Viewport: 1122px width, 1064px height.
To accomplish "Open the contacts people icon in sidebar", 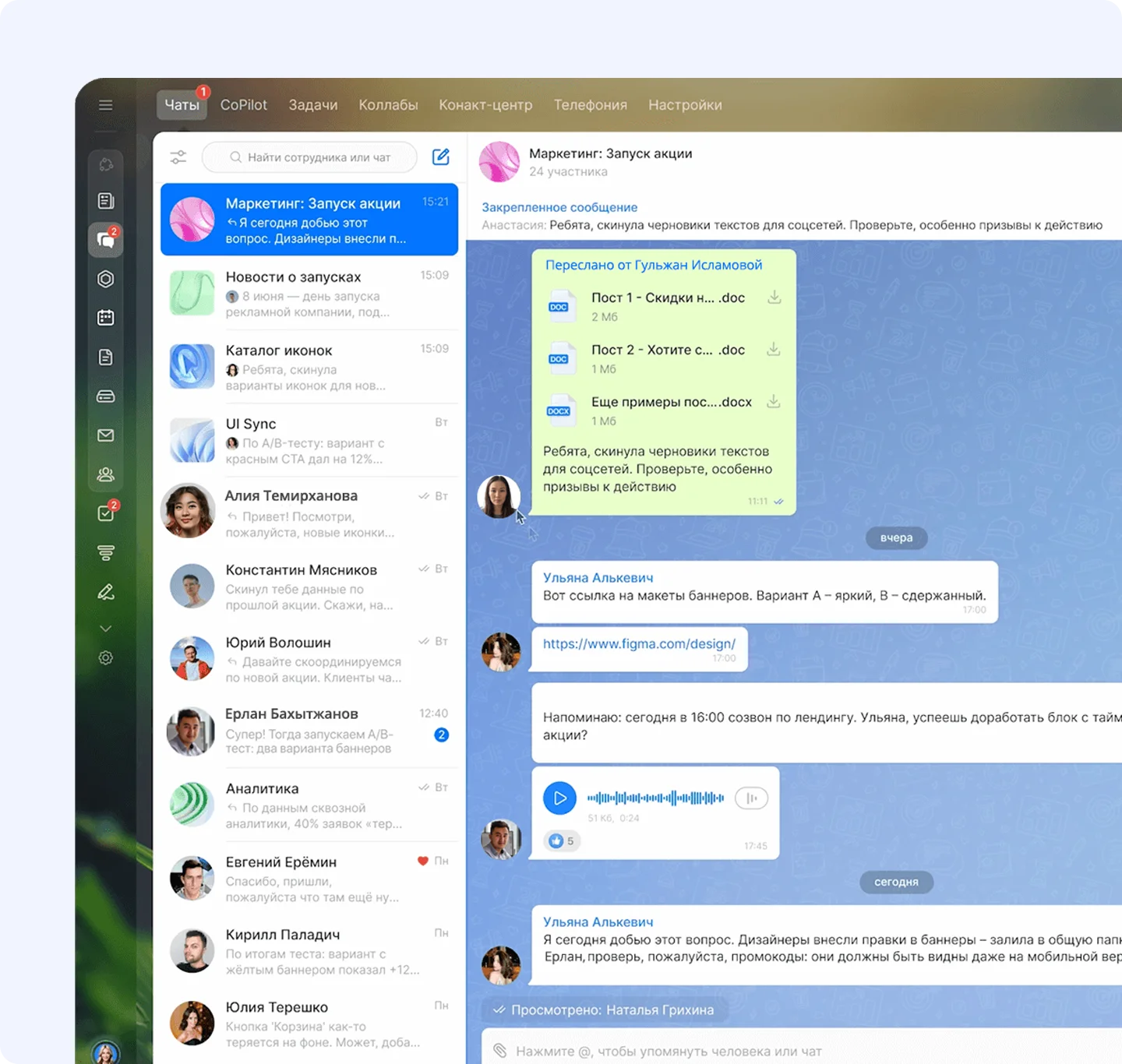I will point(106,474).
